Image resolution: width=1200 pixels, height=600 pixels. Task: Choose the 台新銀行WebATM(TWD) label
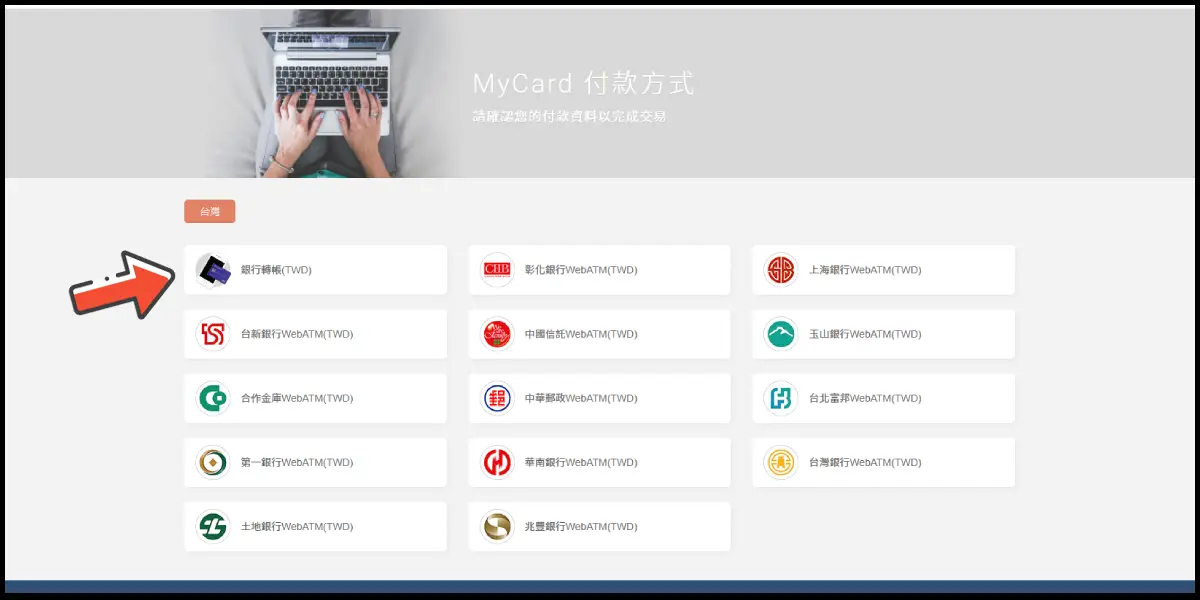coord(297,334)
